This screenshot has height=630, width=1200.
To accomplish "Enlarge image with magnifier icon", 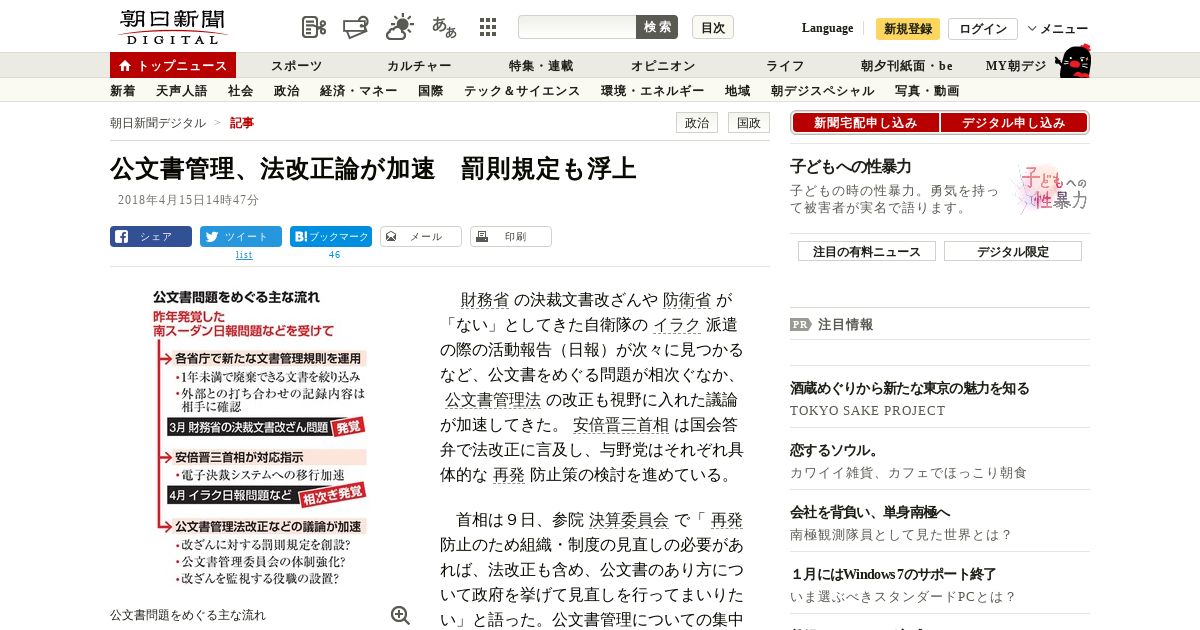I will point(400,615).
